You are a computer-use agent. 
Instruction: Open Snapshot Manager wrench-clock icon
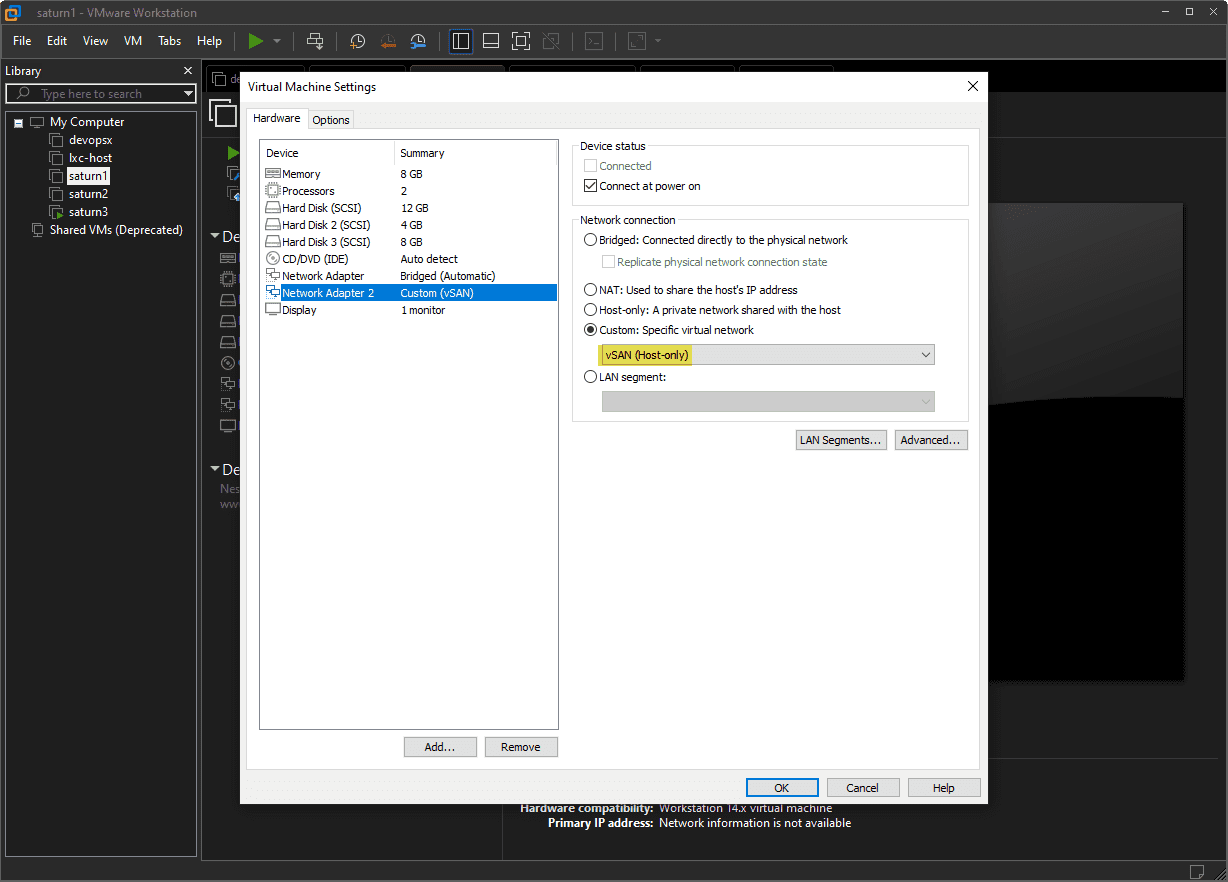(419, 41)
